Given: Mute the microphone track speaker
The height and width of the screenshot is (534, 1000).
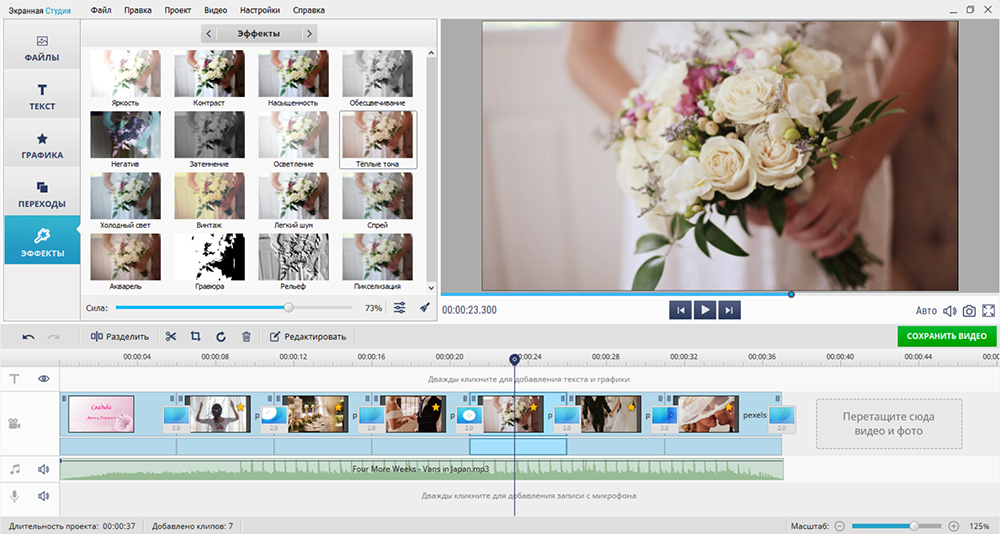Looking at the screenshot, I should pos(44,495).
